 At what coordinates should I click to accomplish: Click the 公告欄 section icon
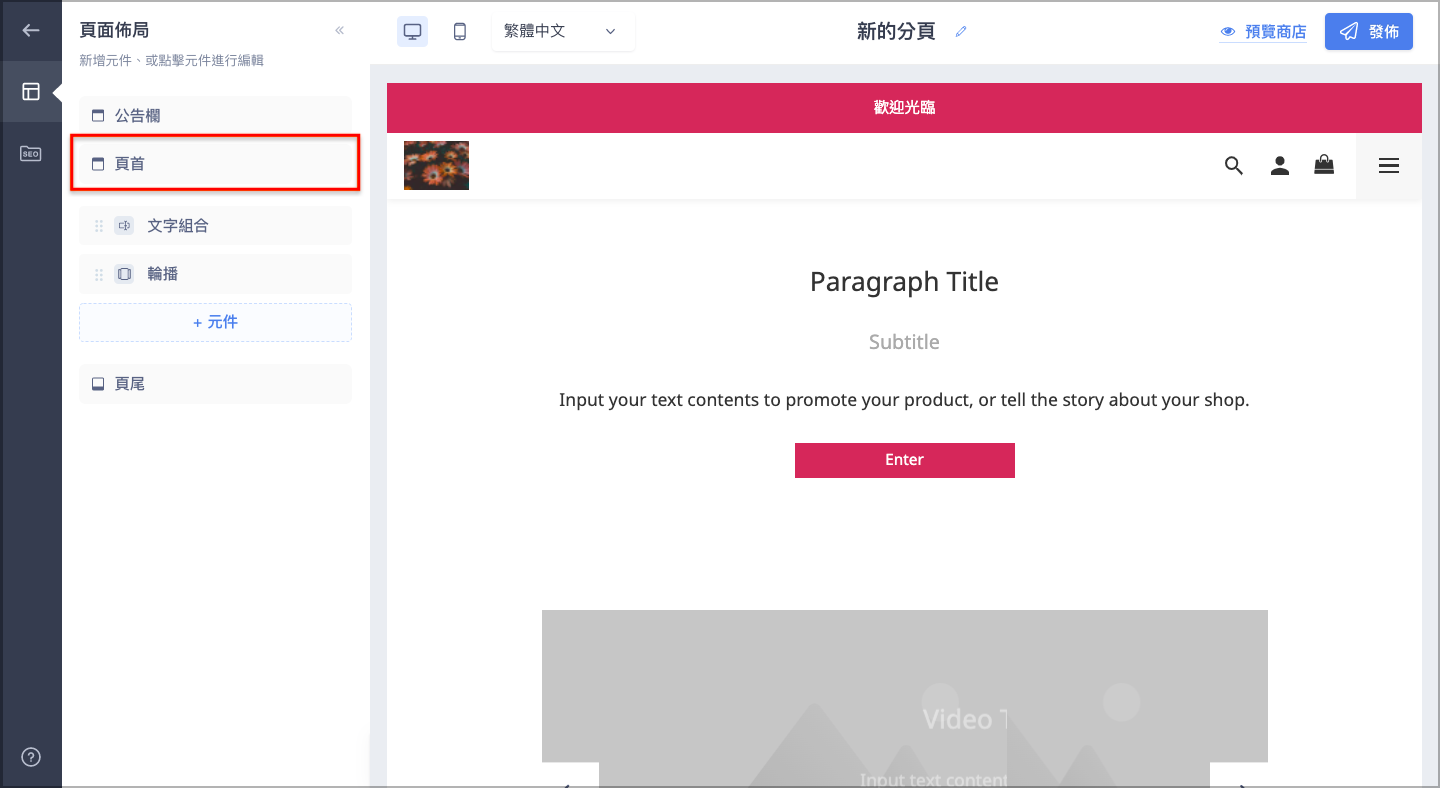pos(98,116)
